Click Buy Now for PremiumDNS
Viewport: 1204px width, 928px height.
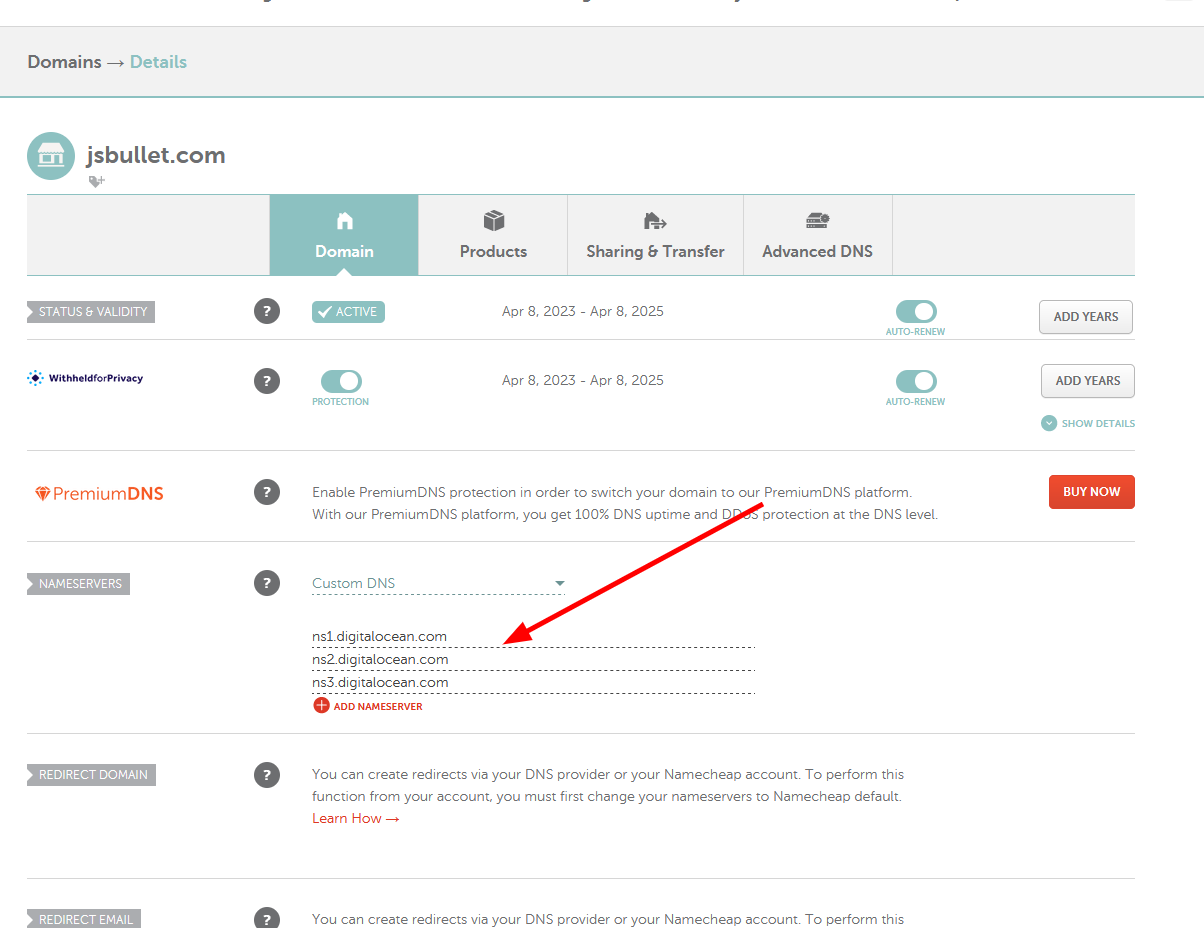click(x=1091, y=491)
